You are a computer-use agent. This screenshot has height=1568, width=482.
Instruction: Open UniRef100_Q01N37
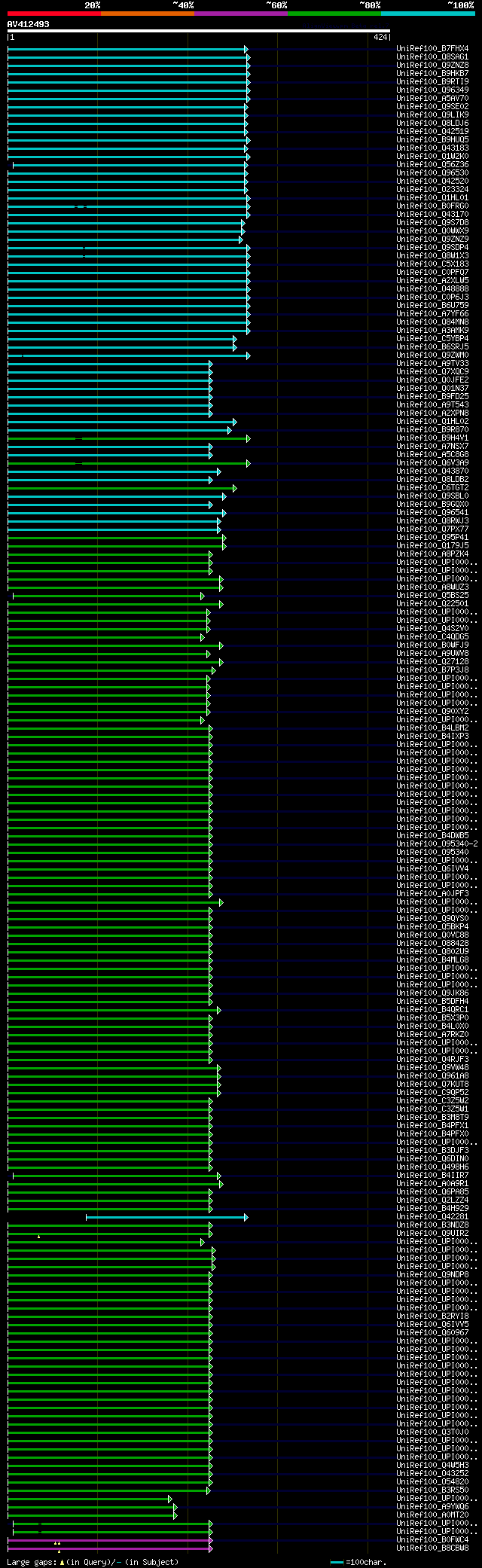(432, 388)
